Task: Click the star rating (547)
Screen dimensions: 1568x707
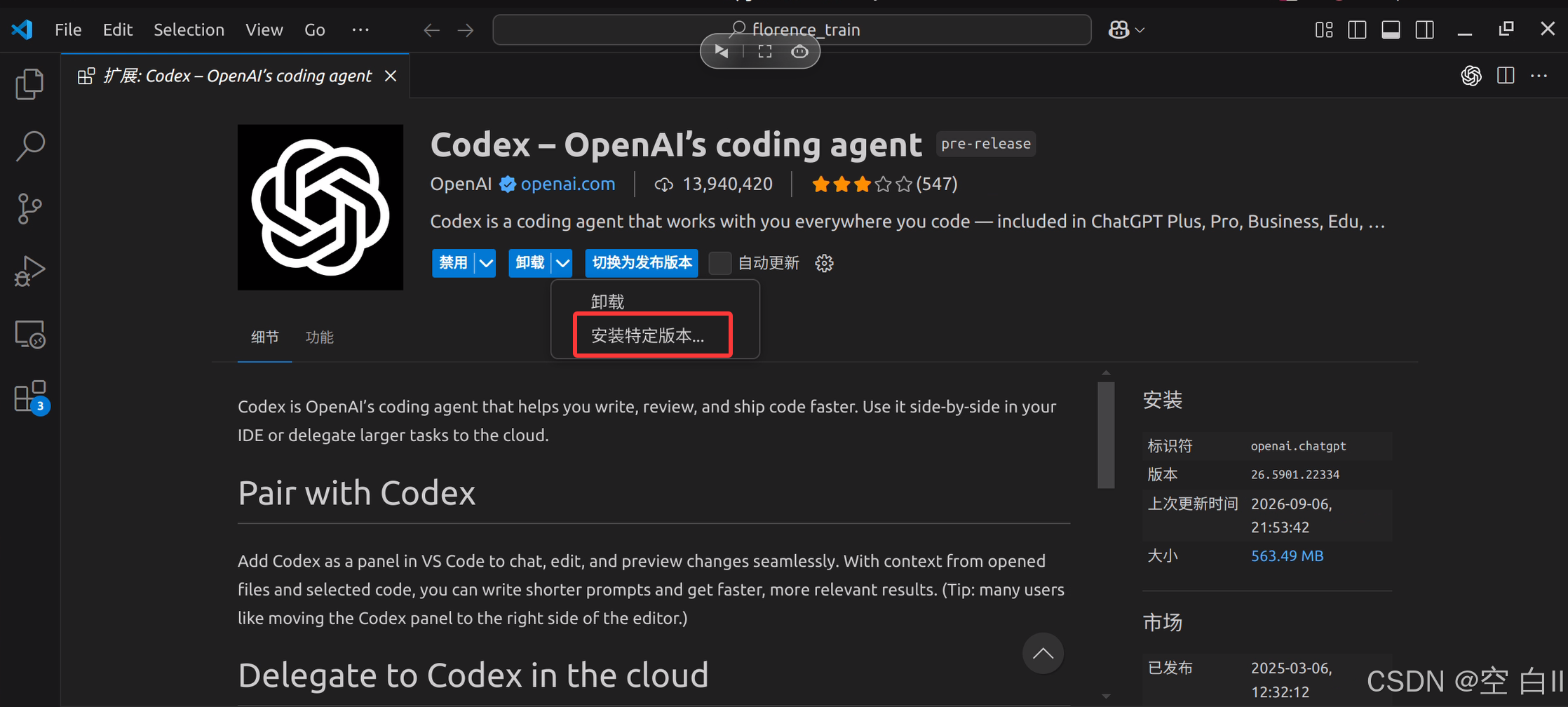Action: [x=885, y=184]
